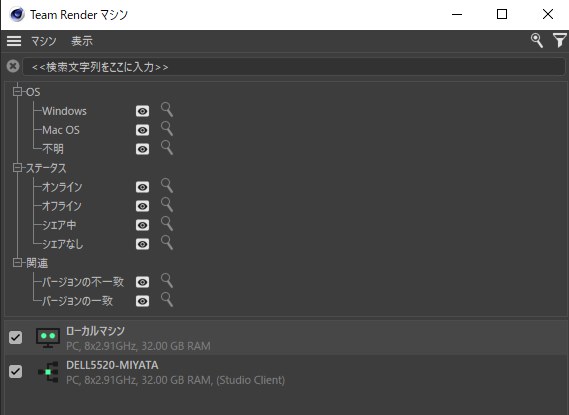Click magnifier icon next to Mac OS

[x=167, y=129]
